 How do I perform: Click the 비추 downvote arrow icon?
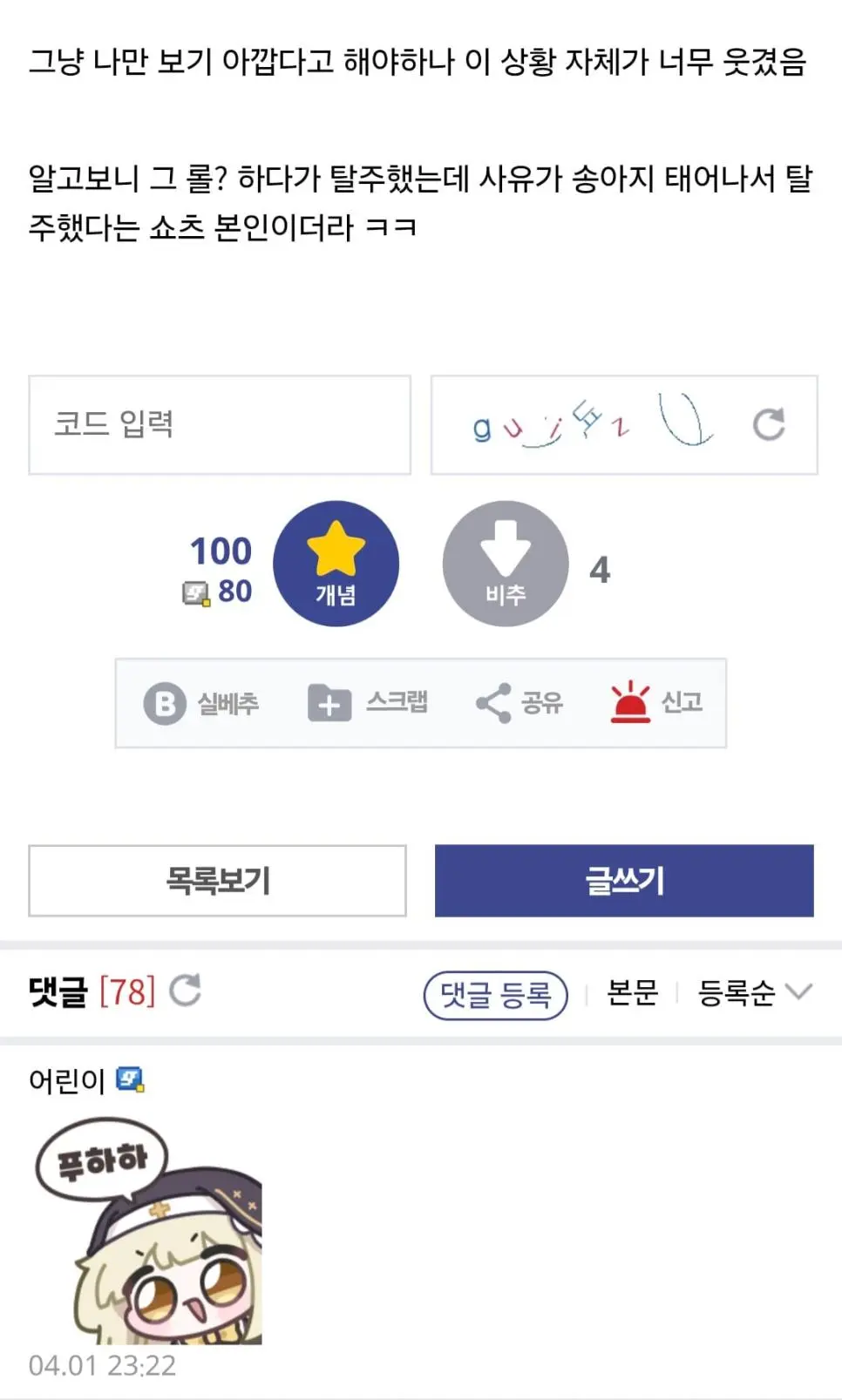pyautogui.click(x=505, y=549)
